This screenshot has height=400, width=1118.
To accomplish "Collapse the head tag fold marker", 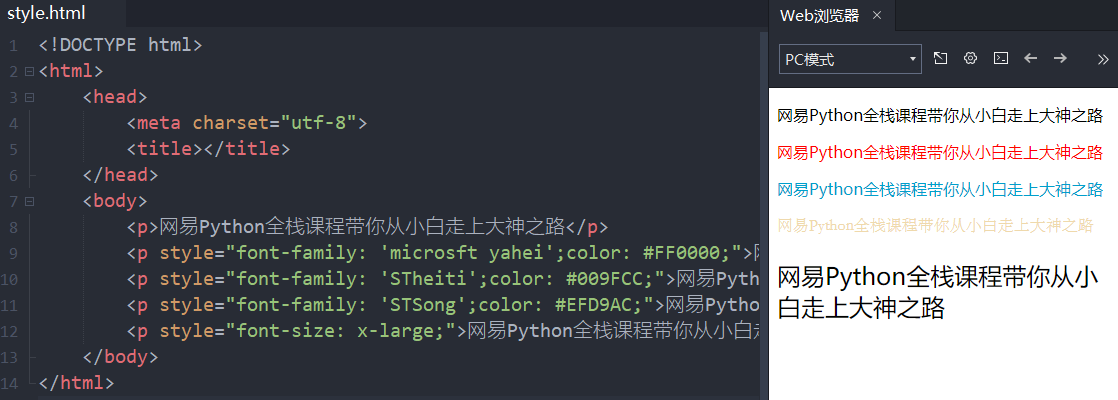I will [x=28, y=97].
